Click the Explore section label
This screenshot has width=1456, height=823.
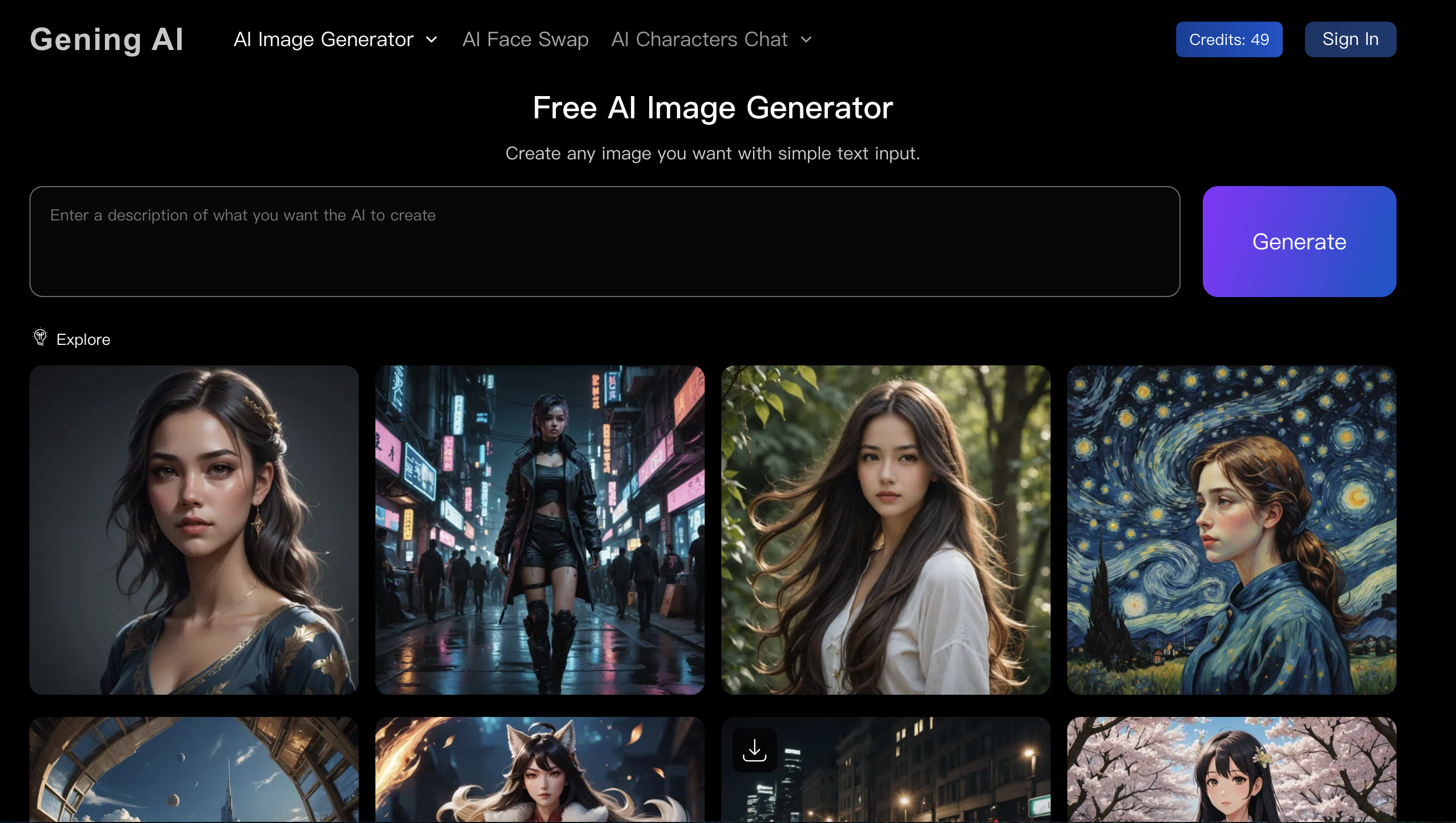point(83,339)
